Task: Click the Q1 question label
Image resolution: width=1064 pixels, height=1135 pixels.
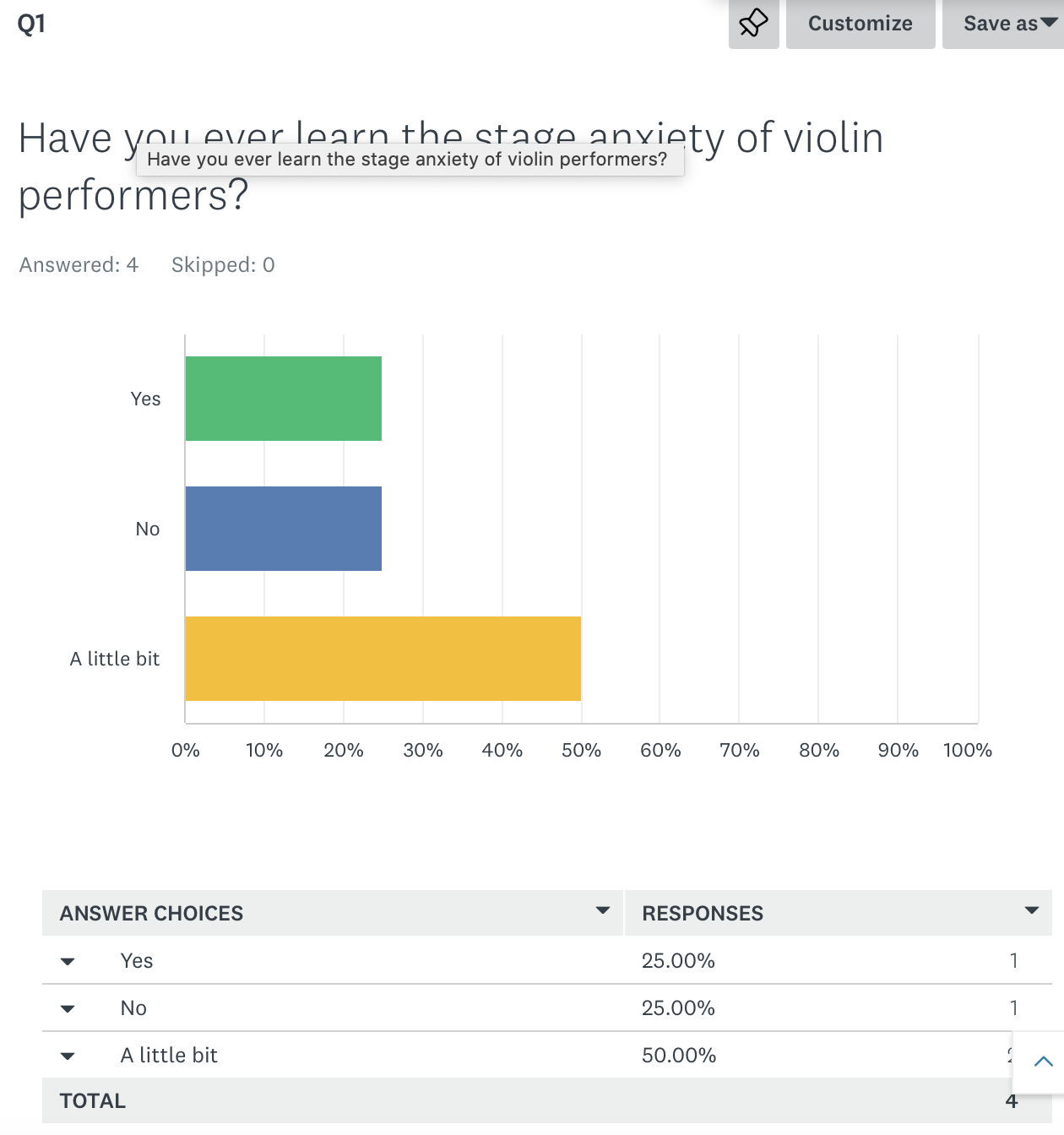Action: click(x=31, y=24)
